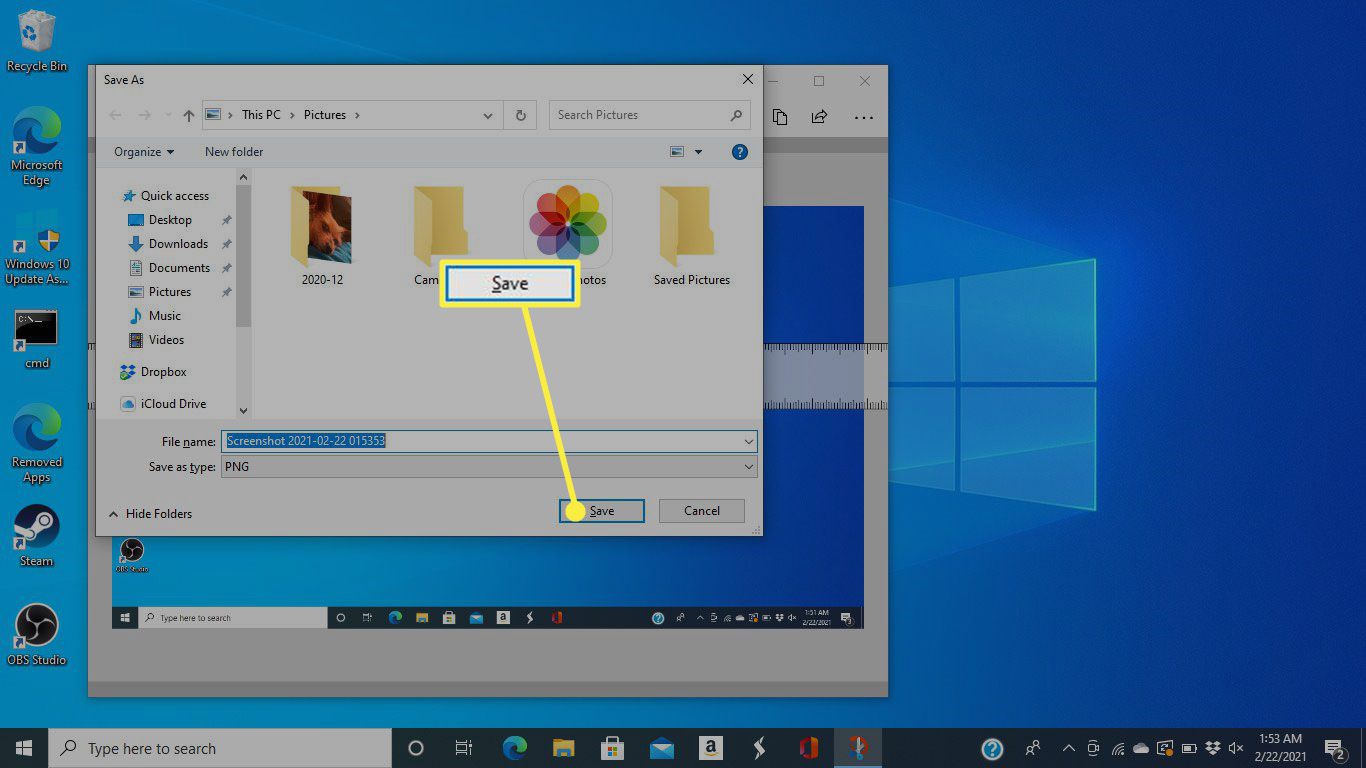This screenshot has width=1366, height=768.
Task: Refresh the Pictures folder view
Action: (520, 115)
